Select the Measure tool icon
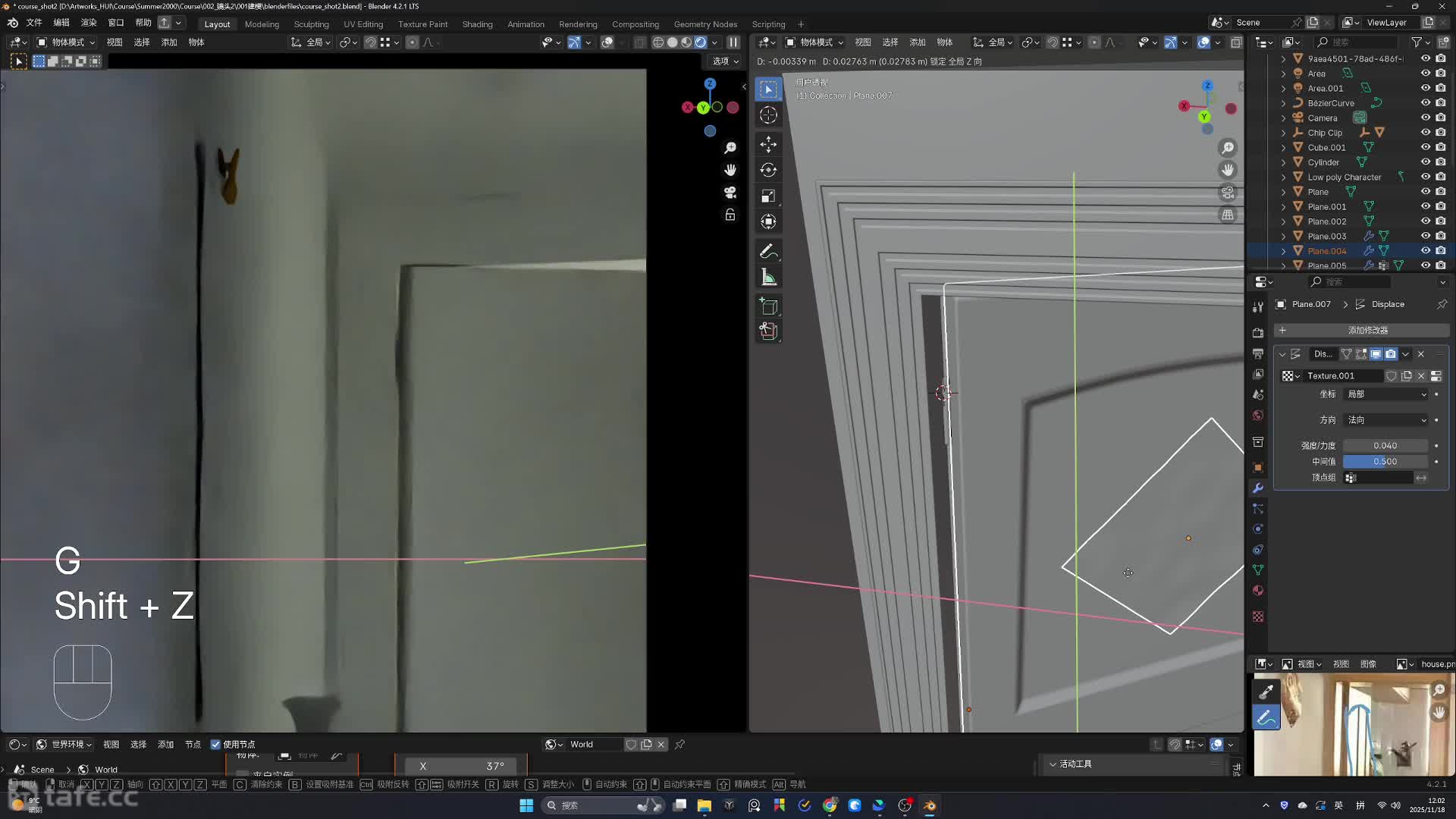 point(768,278)
